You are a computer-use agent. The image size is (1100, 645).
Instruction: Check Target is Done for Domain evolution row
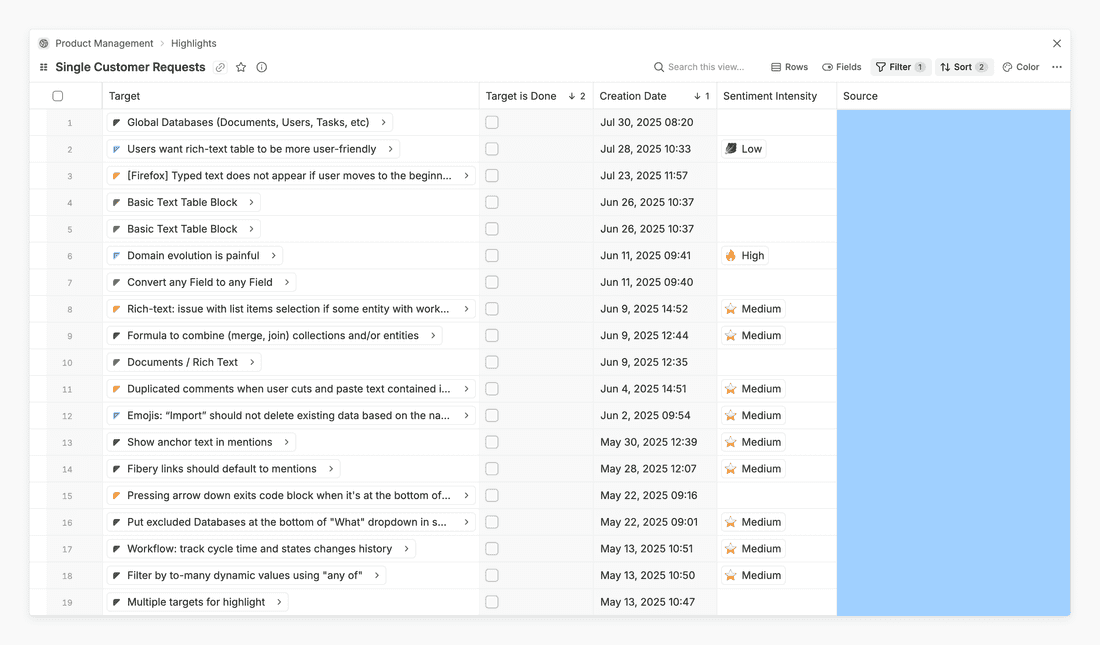[x=492, y=256]
